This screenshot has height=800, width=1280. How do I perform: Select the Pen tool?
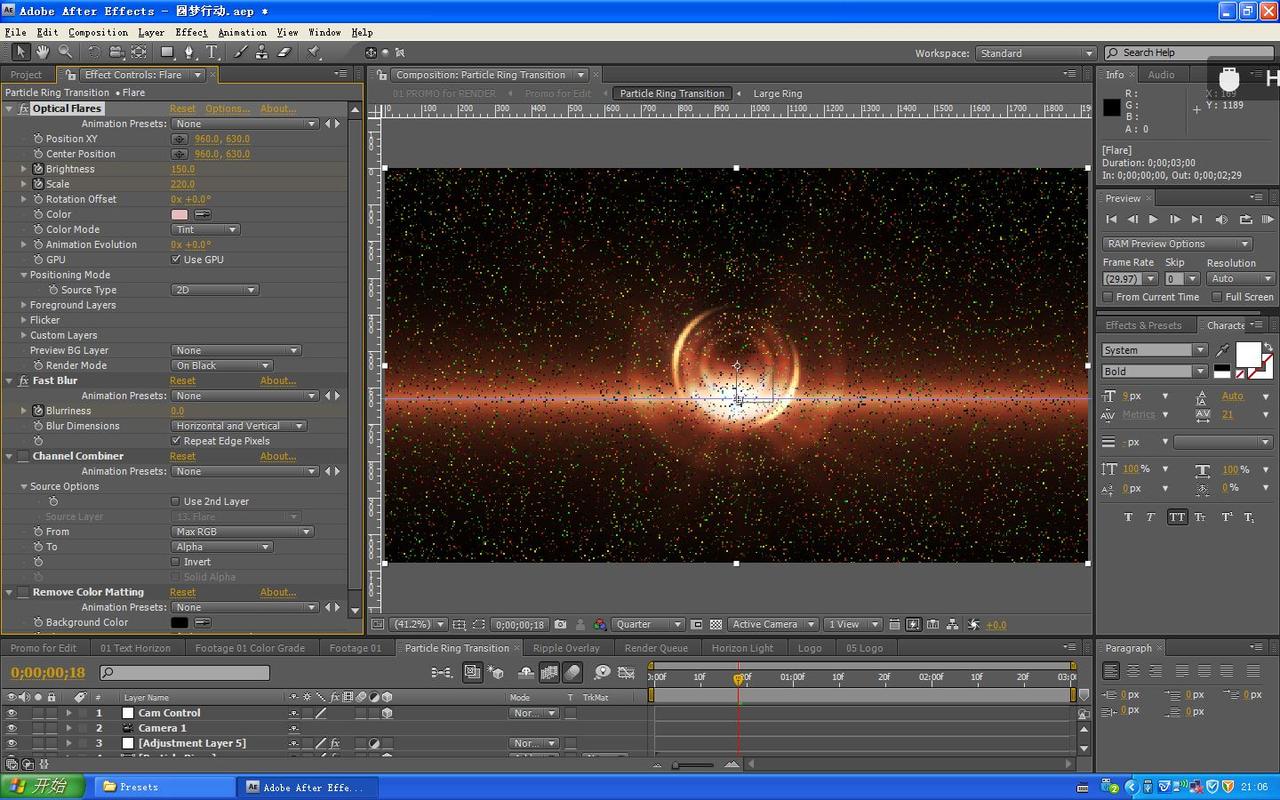click(x=189, y=52)
